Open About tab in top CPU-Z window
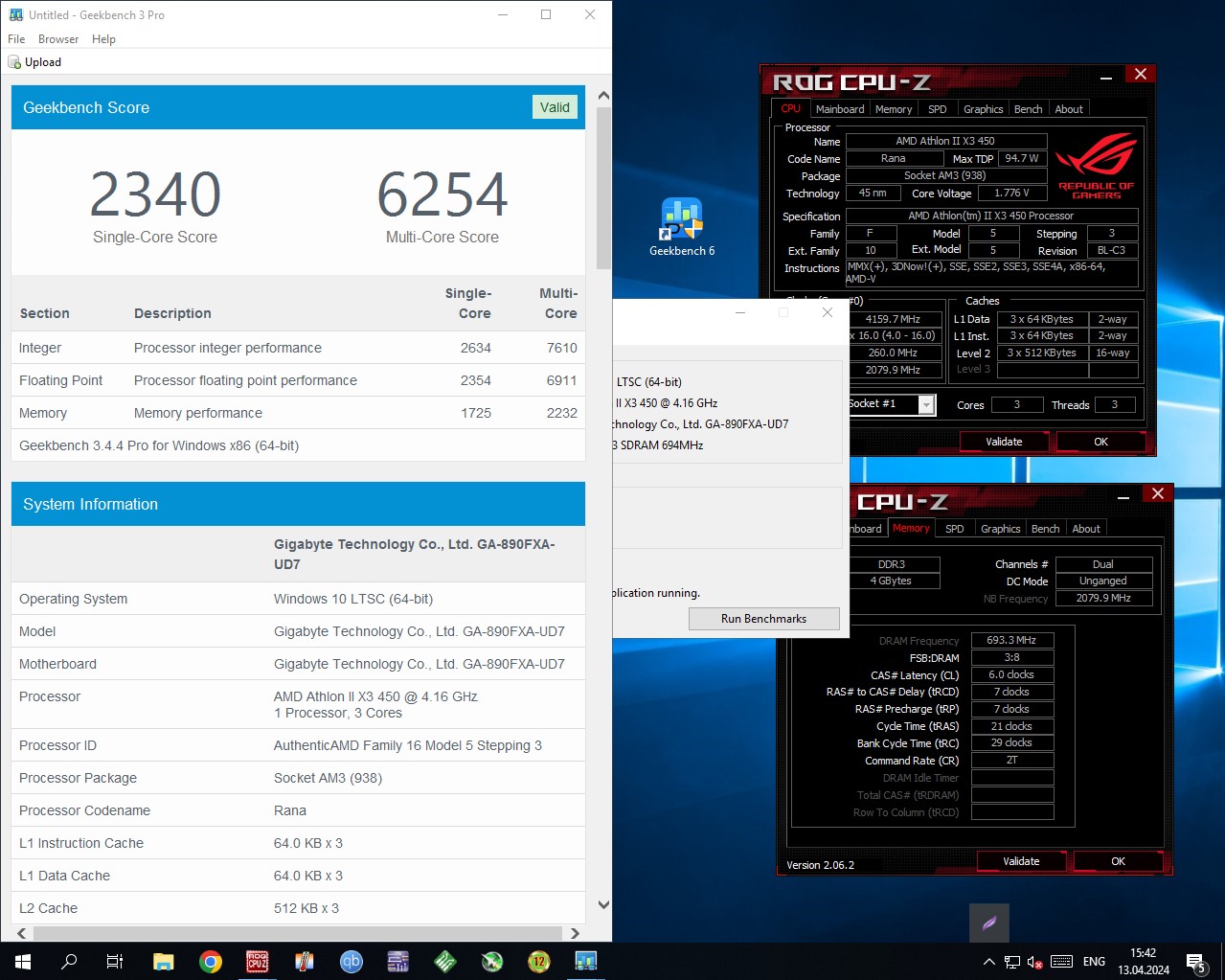 [1069, 109]
